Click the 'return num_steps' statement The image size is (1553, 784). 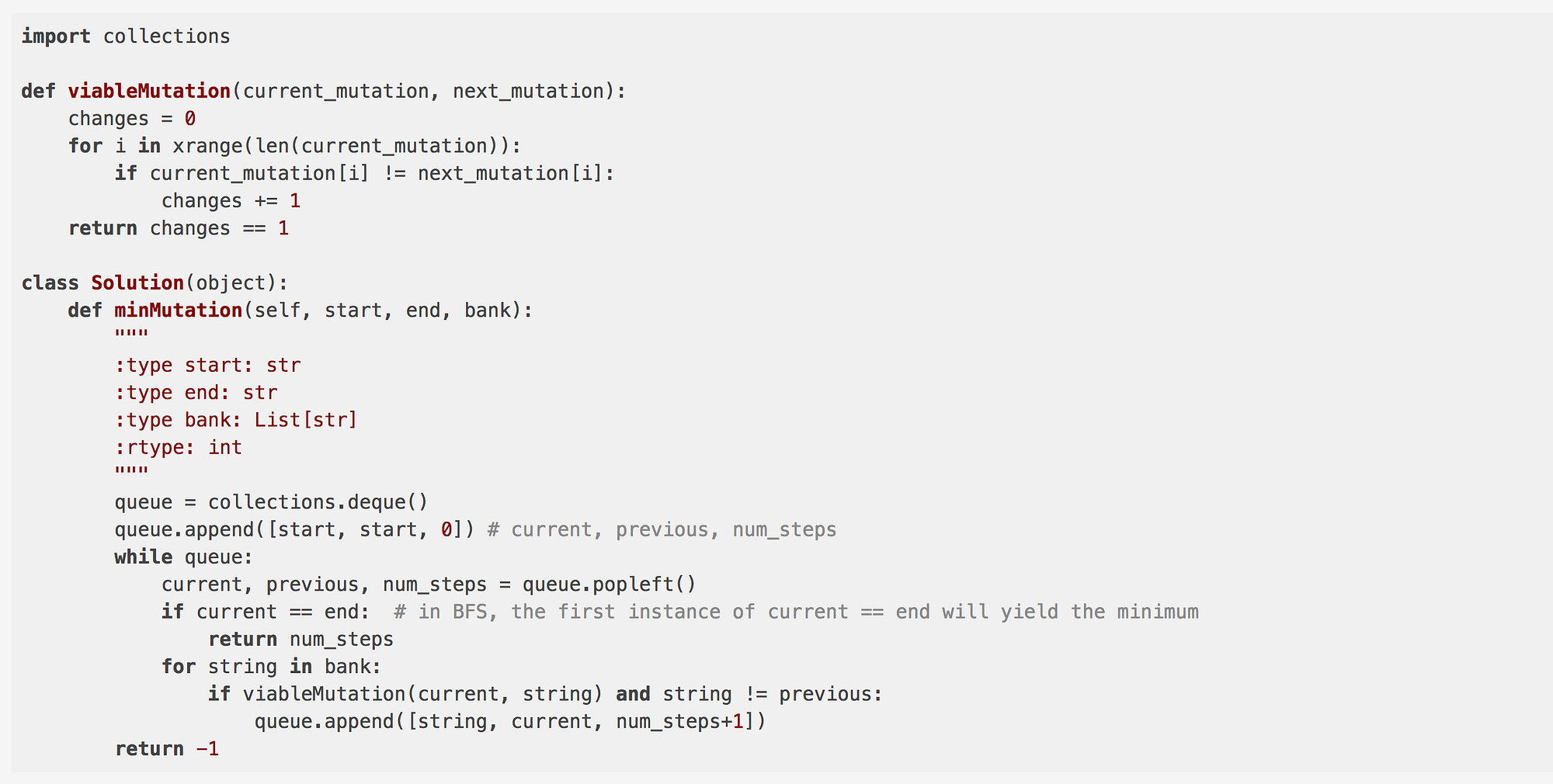(301, 640)
